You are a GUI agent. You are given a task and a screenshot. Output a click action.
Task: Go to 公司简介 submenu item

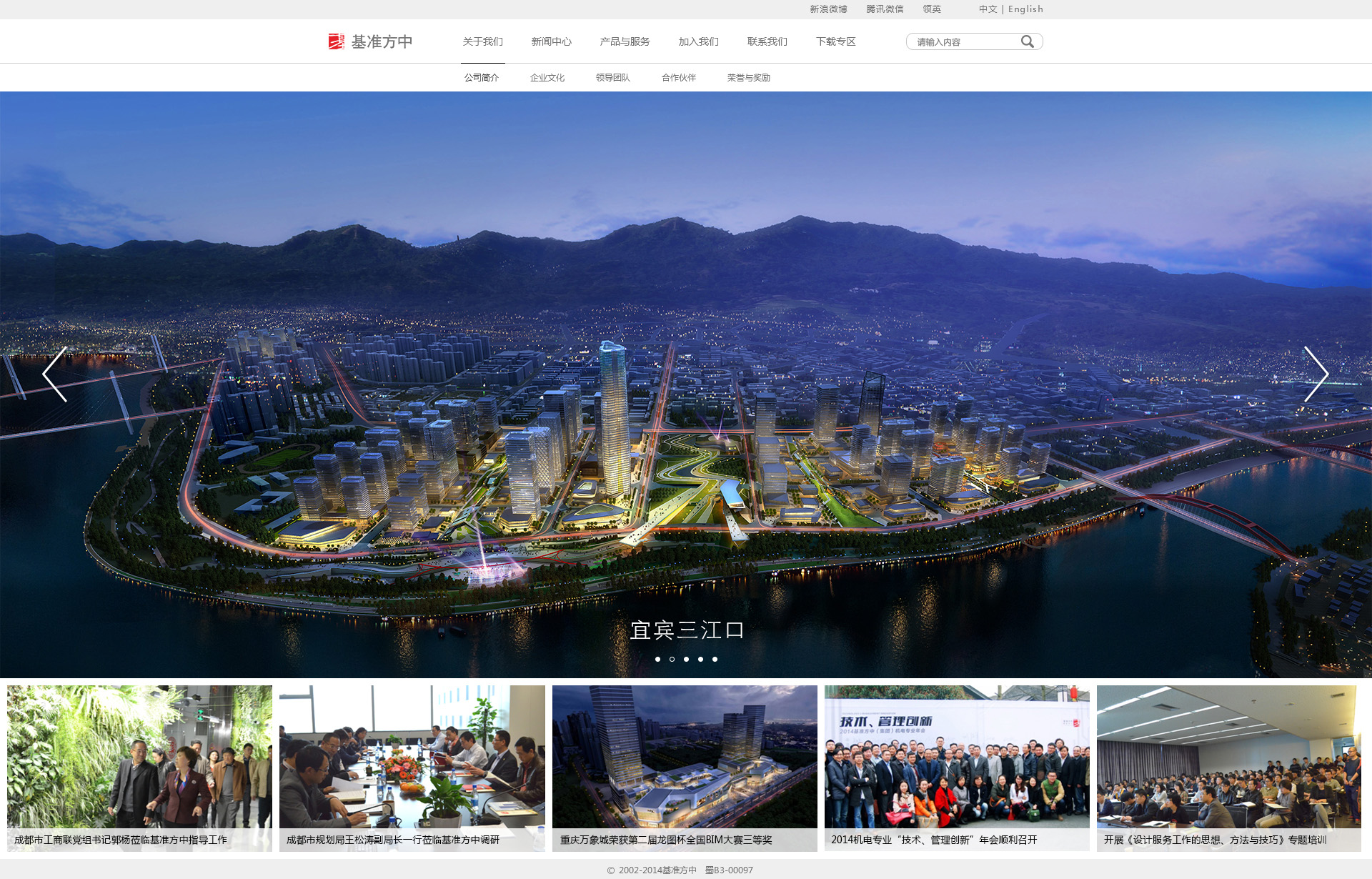(x=482, y=77)
